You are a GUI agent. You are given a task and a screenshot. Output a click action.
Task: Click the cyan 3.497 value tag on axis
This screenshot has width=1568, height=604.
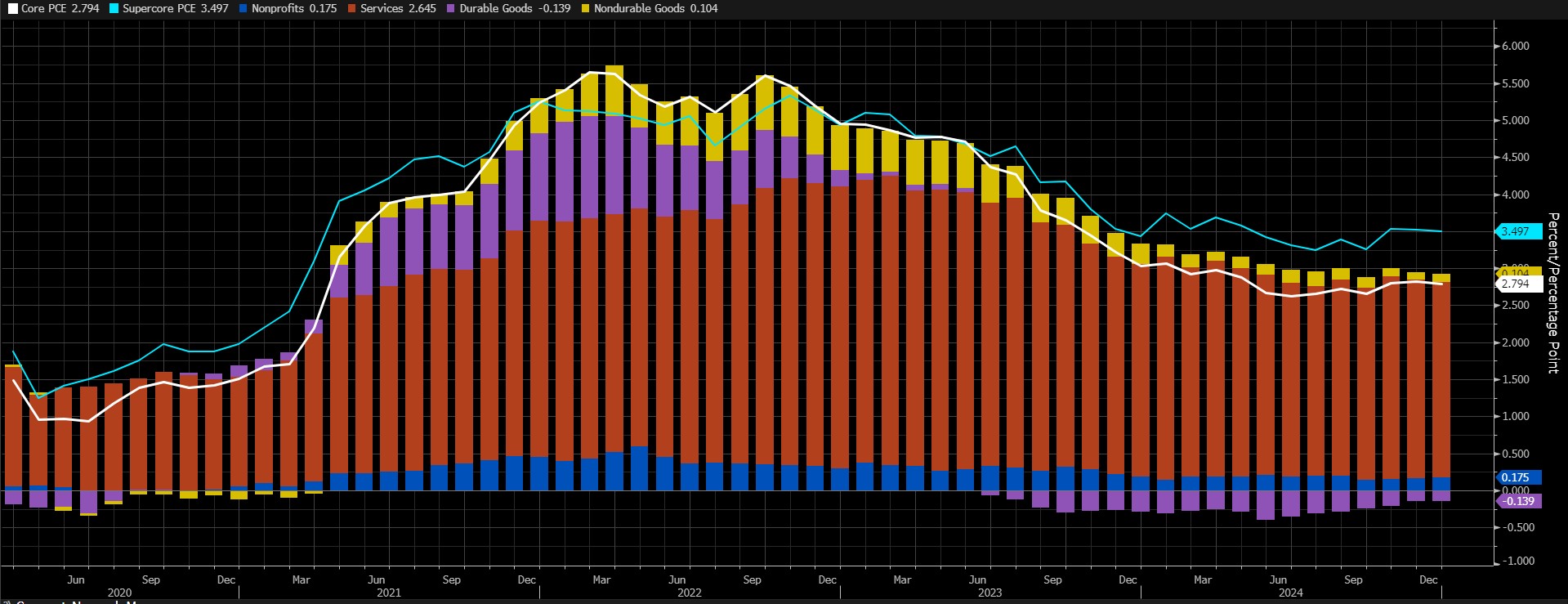(1518, 231)
